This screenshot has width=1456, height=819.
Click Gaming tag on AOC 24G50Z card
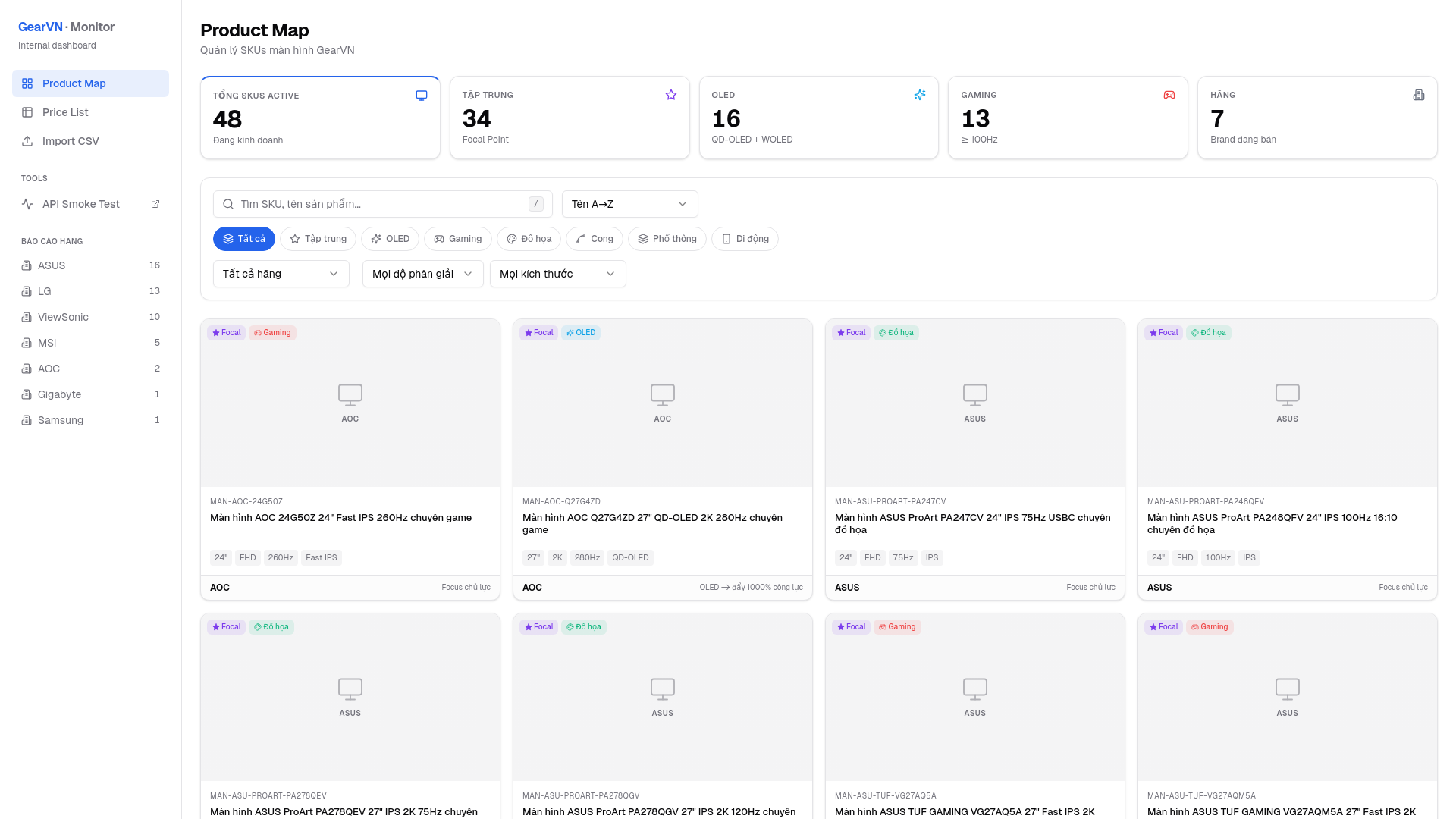tap(272, 332)
